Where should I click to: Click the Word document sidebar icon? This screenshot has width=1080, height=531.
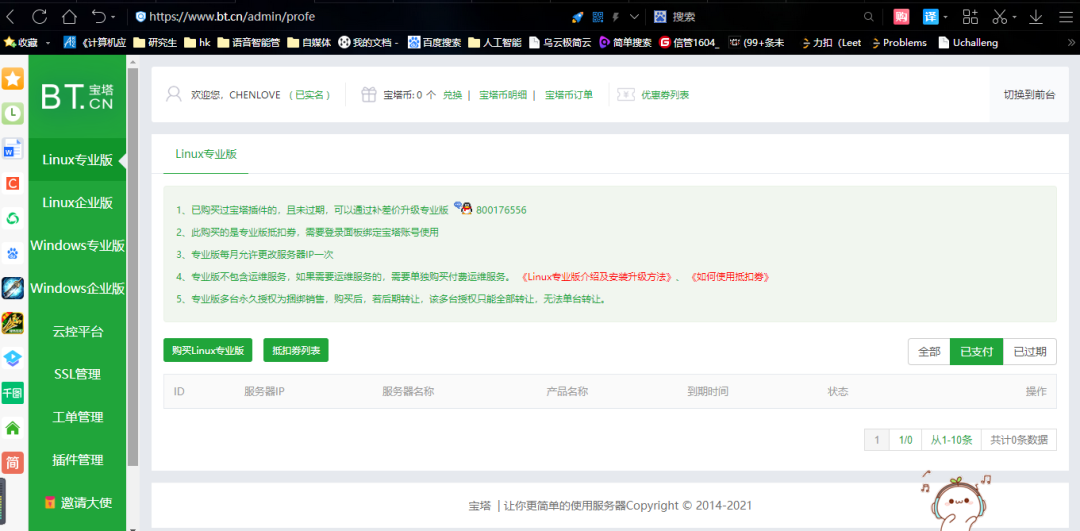12,148
